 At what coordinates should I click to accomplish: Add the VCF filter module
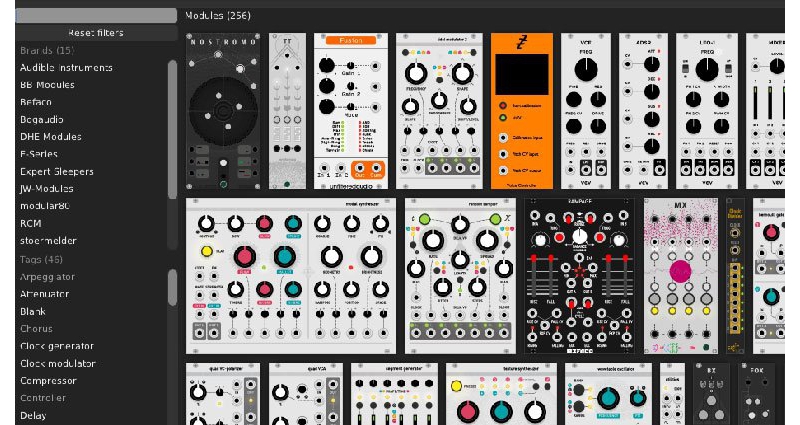586,111
